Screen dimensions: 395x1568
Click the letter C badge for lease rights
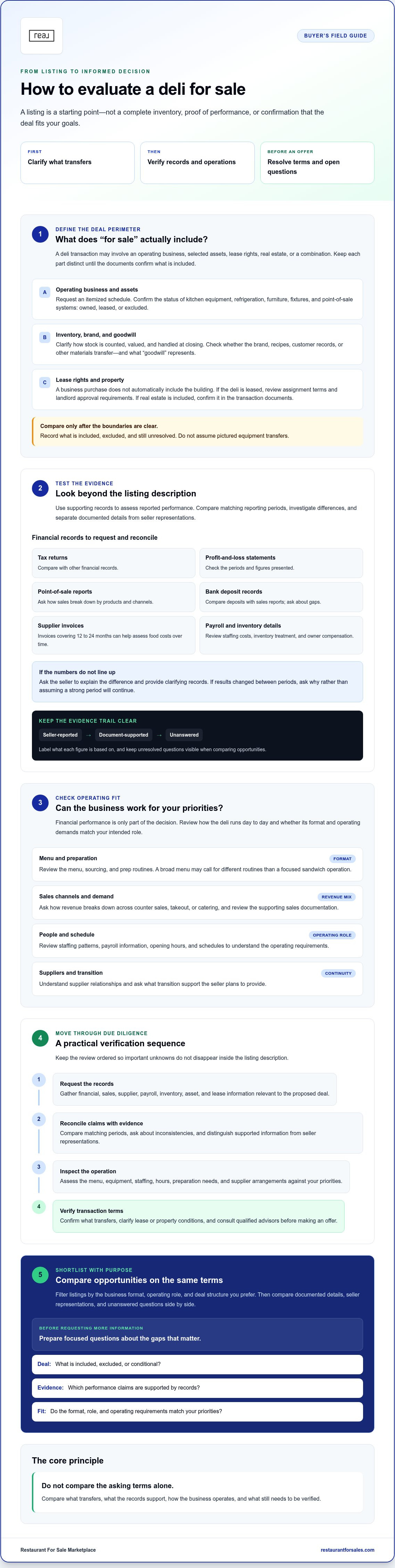[x=44, y=382]
